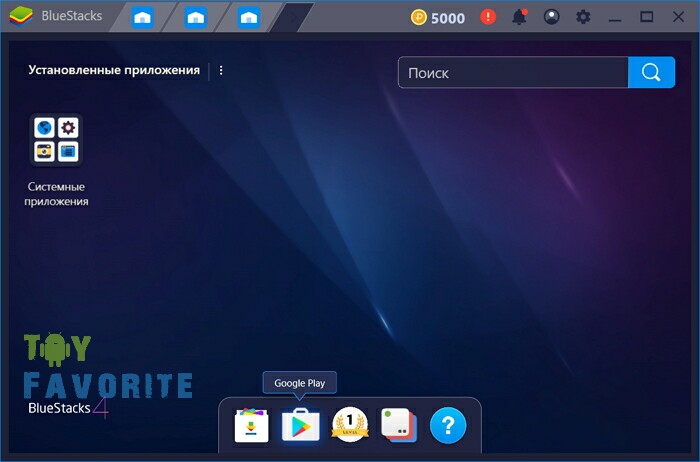Click the BlueStacks logo in title bar
Screen dimensions: 700x462
(x=21, y=17)
